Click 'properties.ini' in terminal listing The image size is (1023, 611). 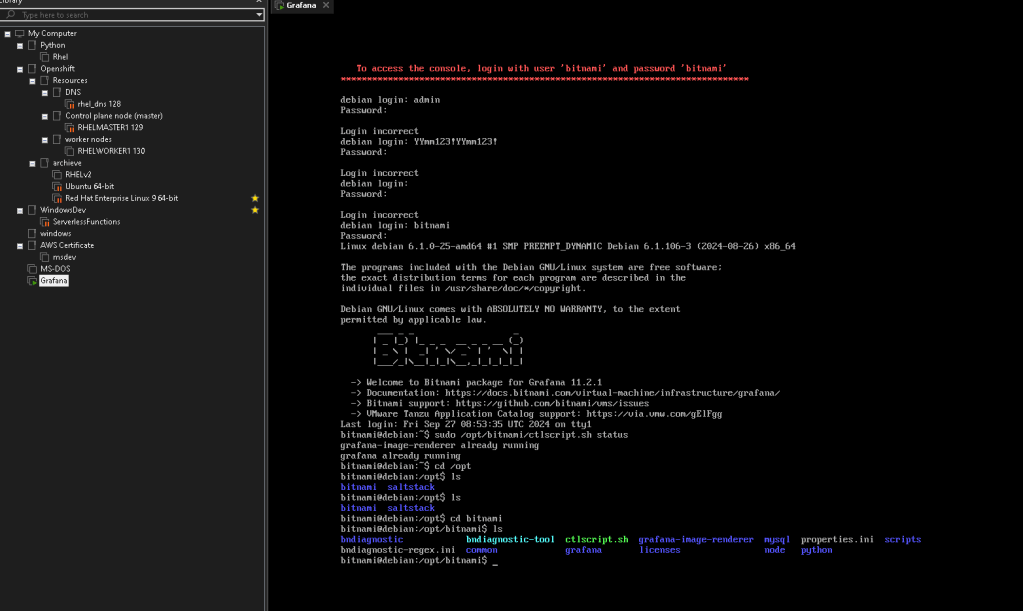pos(837,539)
